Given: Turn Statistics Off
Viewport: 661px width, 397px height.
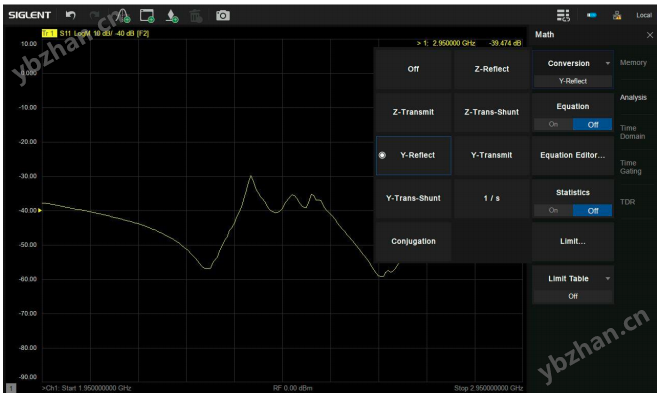Looking at the screenshot, I should (592, 210).
